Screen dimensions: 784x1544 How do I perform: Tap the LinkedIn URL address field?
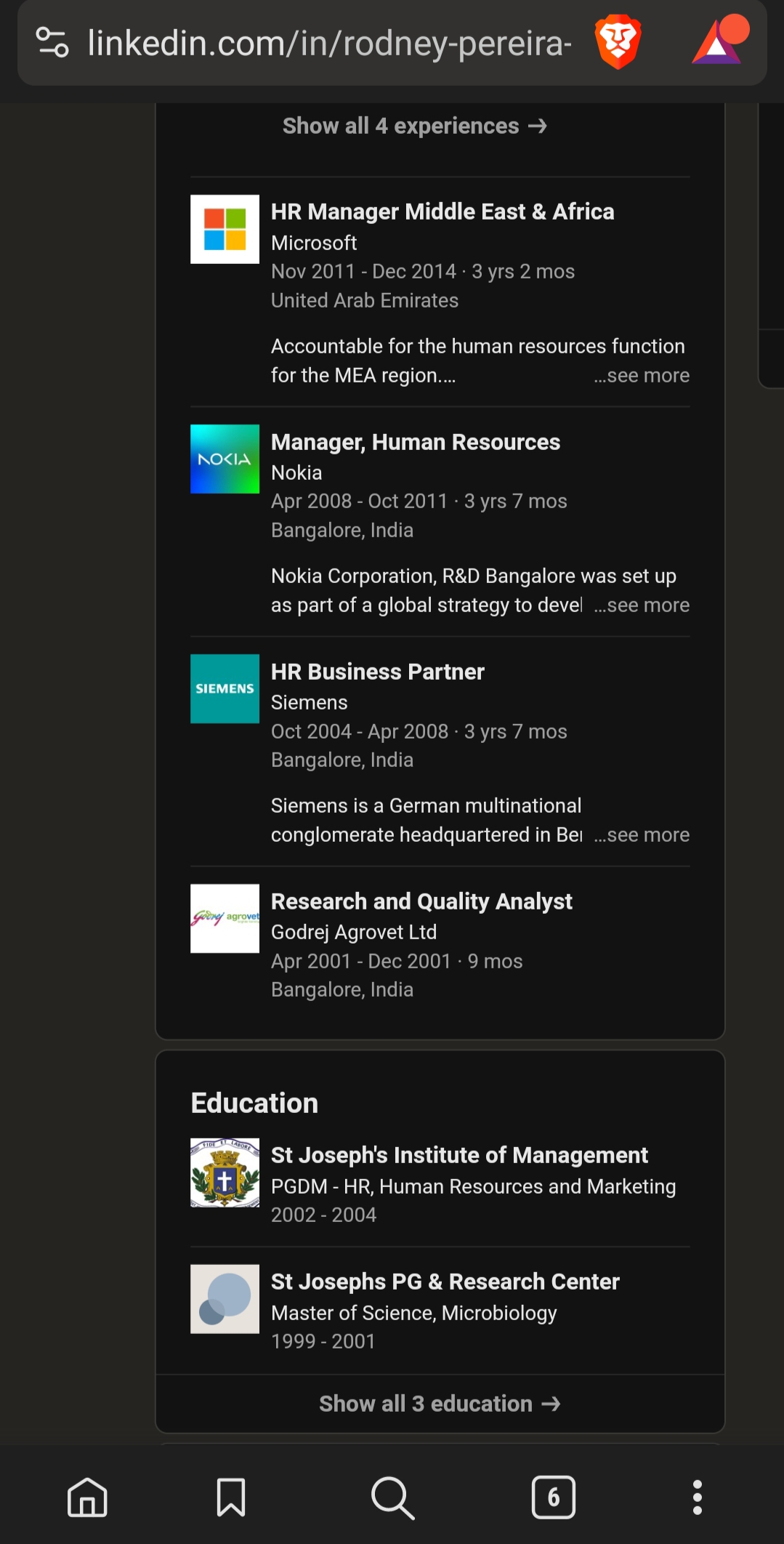[x=328, y=44]
